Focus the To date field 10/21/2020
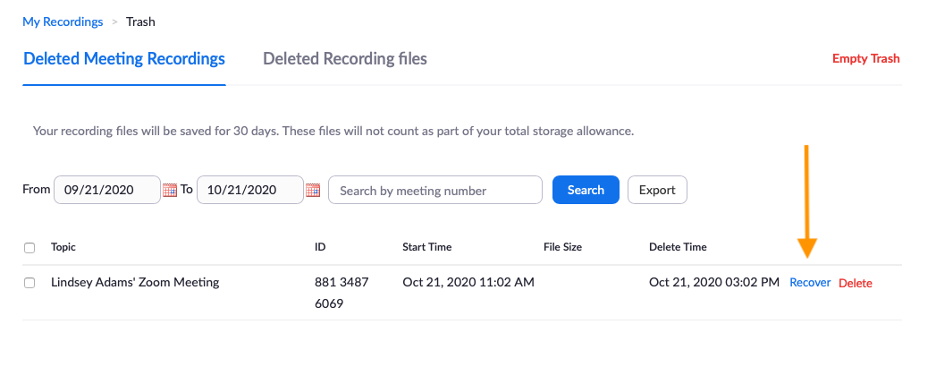This screenshot has height=368, width=936. coord(250,190)
